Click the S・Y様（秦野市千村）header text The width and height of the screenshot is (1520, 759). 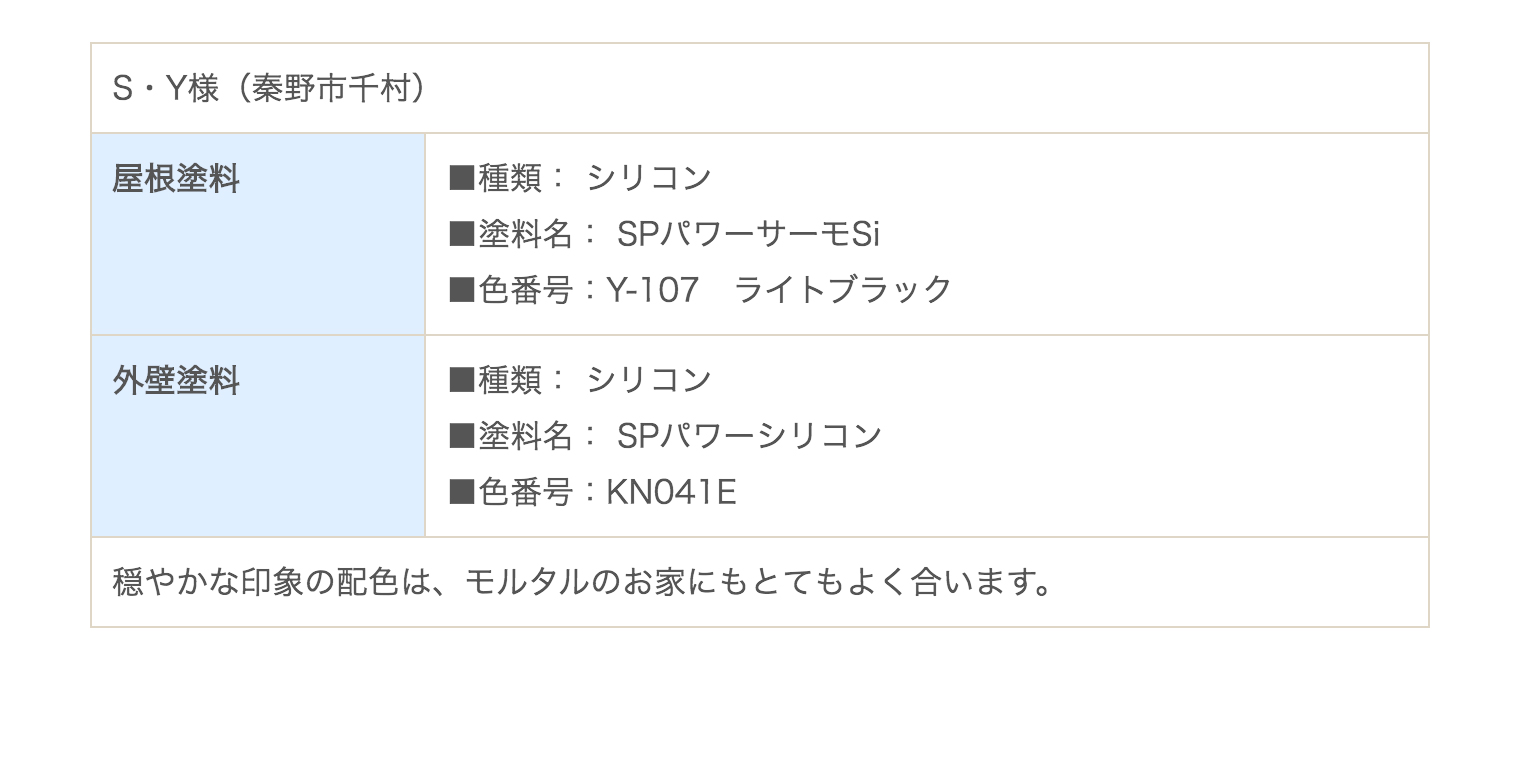point(270,89)
